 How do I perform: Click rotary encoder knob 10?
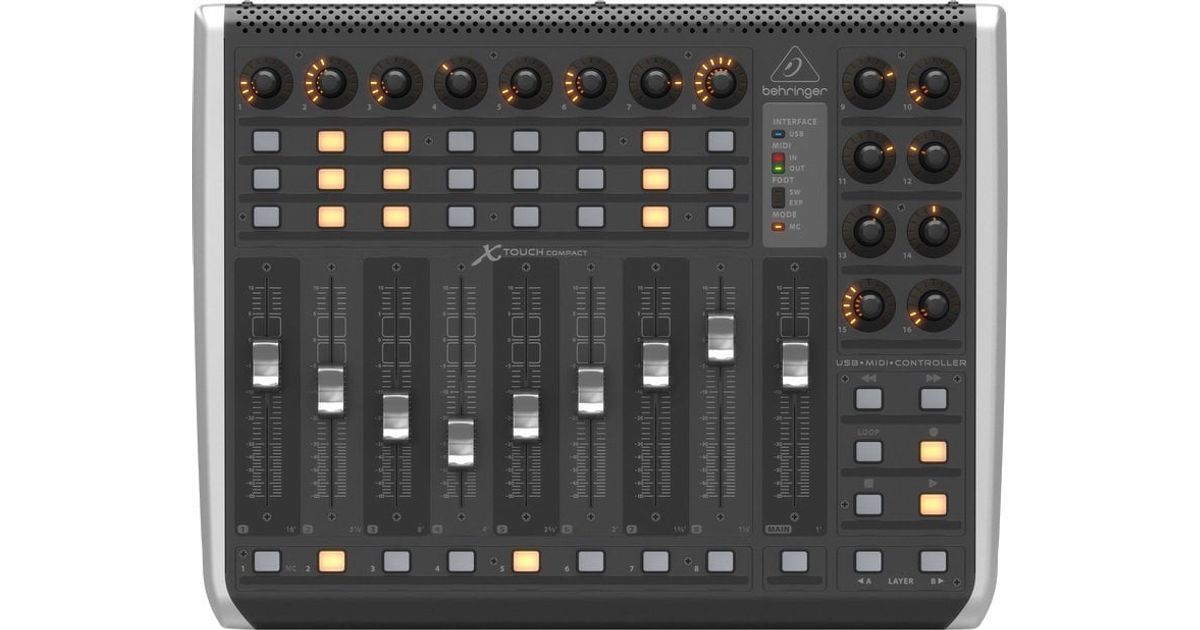(933, 83)
